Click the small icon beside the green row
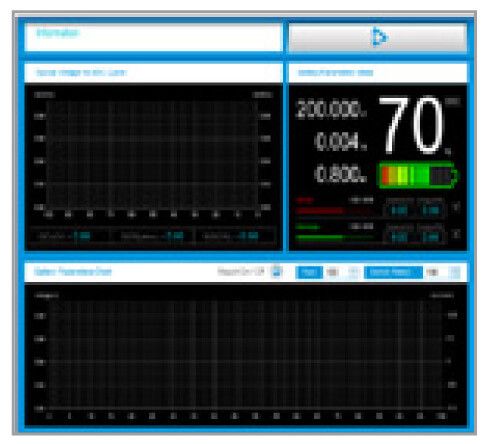Image resolution: width=487 pixels, height=444 pixels. point(456,233)
